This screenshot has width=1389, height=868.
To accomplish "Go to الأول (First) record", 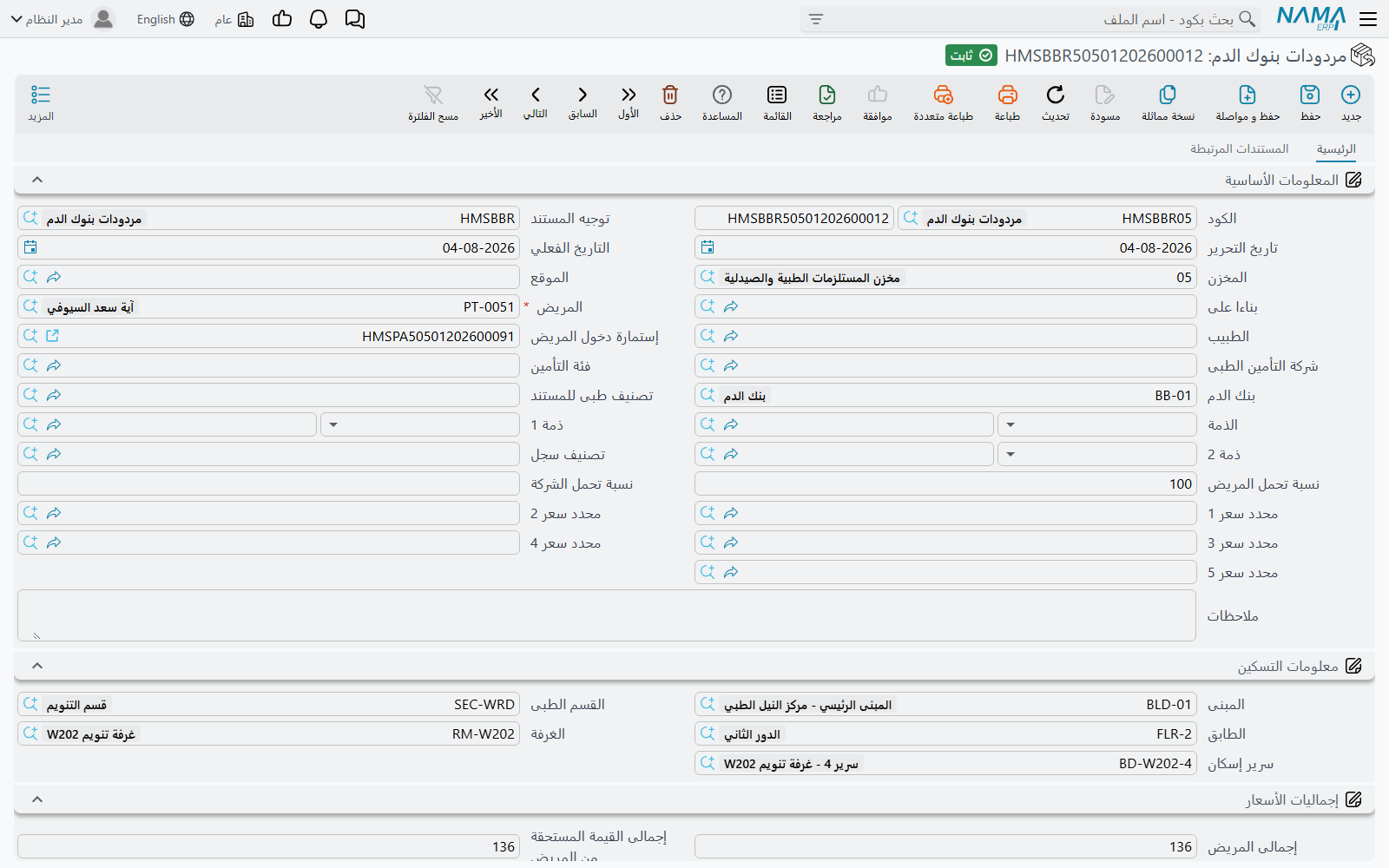I will 629,95.
